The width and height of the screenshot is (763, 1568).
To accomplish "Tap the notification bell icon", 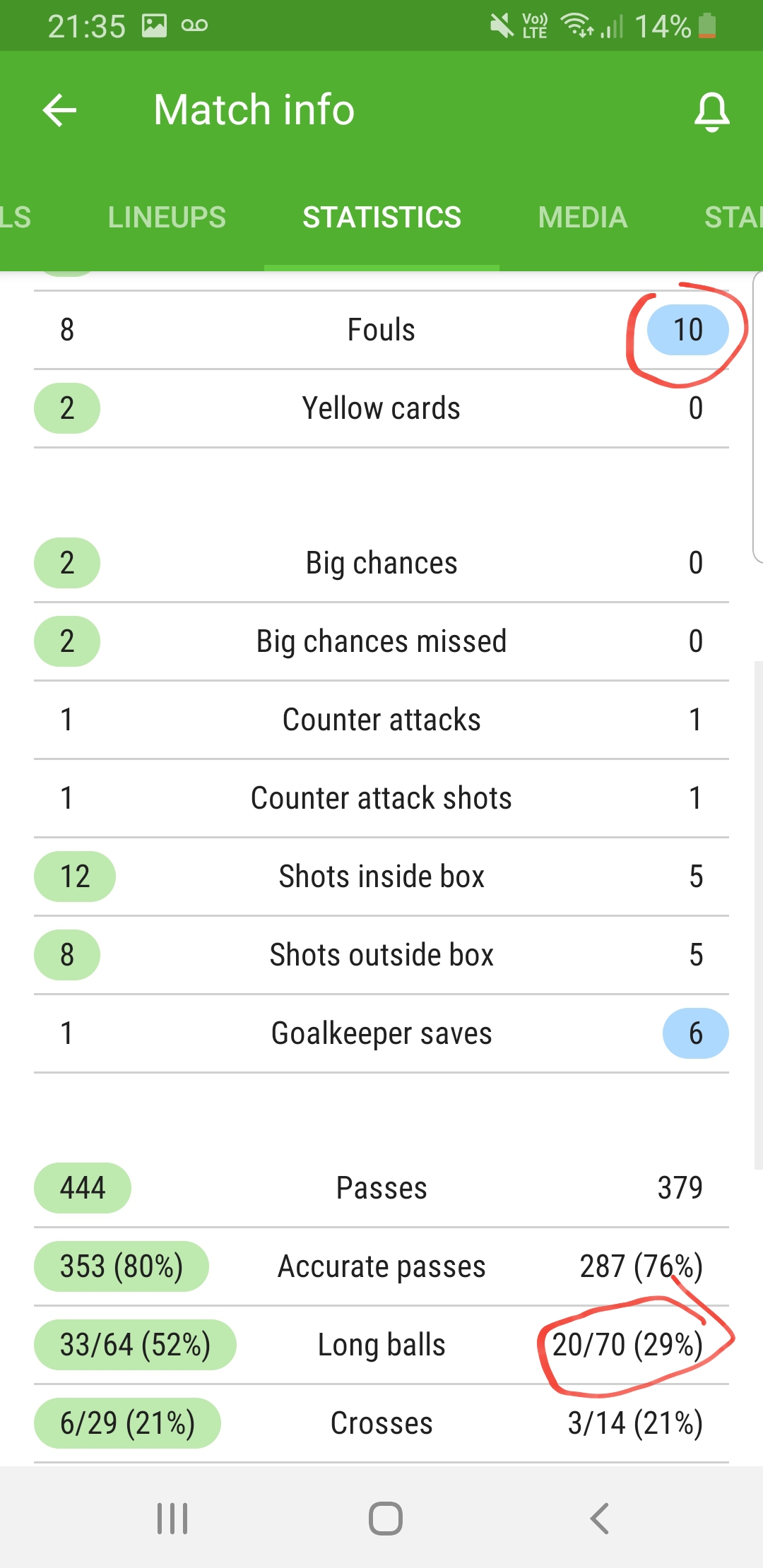I will tap(711, 112).
